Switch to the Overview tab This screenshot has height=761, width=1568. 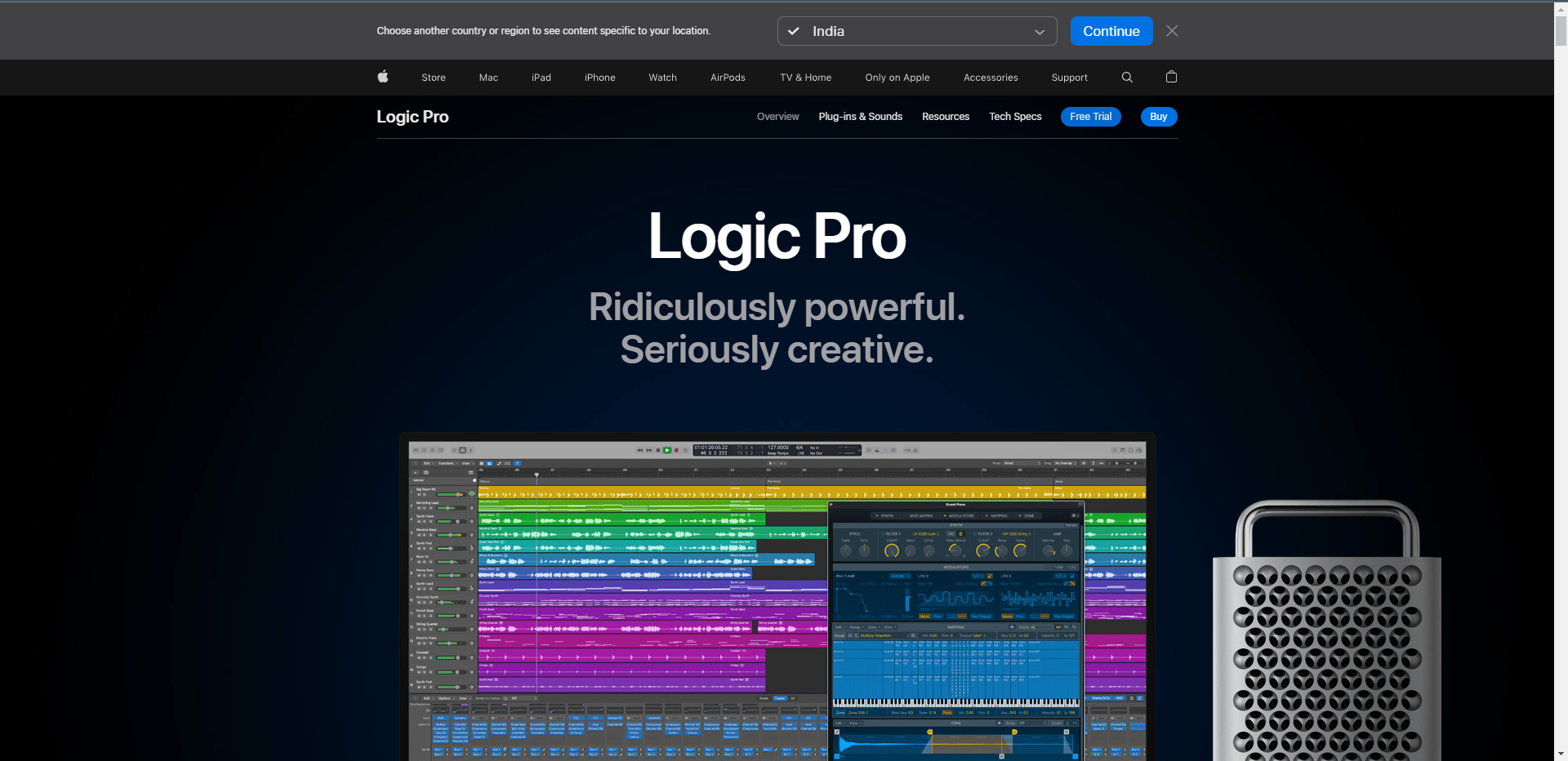778,117
